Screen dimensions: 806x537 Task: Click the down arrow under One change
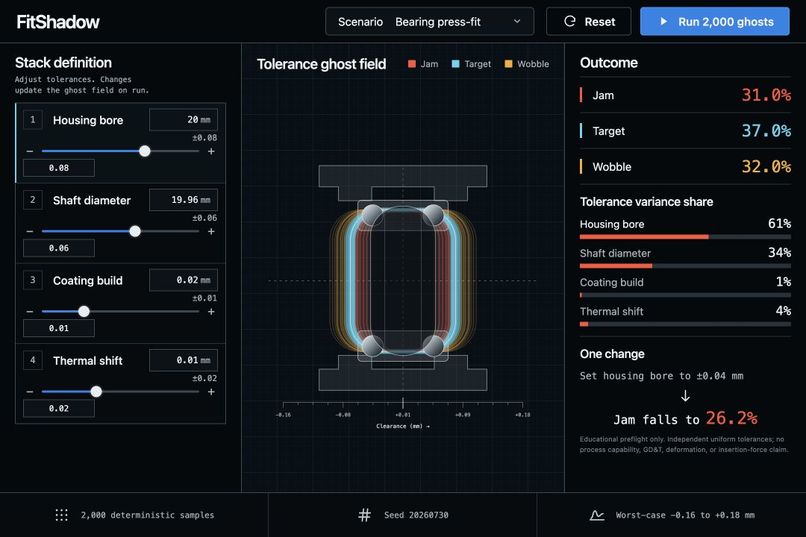pos(685,396)
